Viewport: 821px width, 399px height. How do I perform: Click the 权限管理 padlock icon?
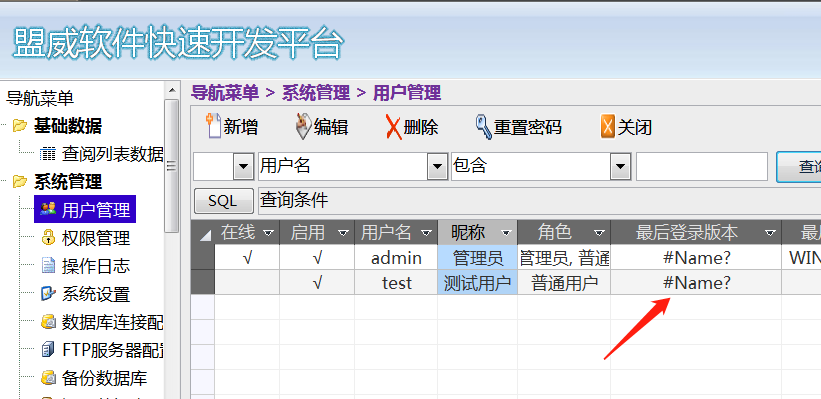48,238
